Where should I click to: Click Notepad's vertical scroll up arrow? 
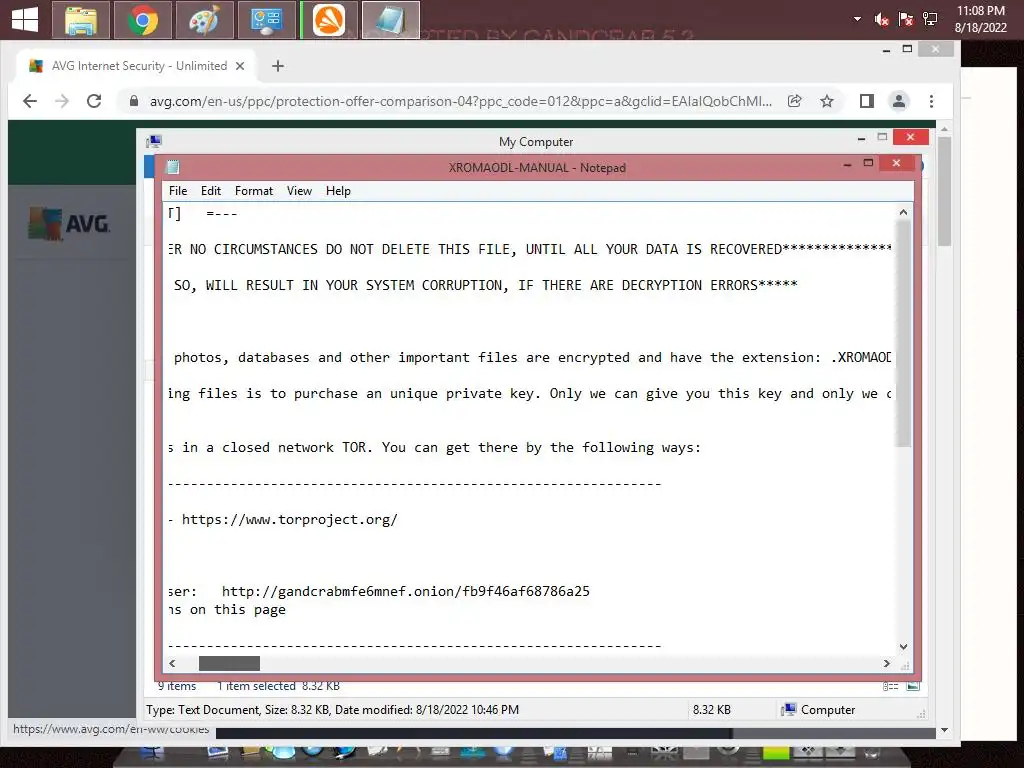click(903, 212)
